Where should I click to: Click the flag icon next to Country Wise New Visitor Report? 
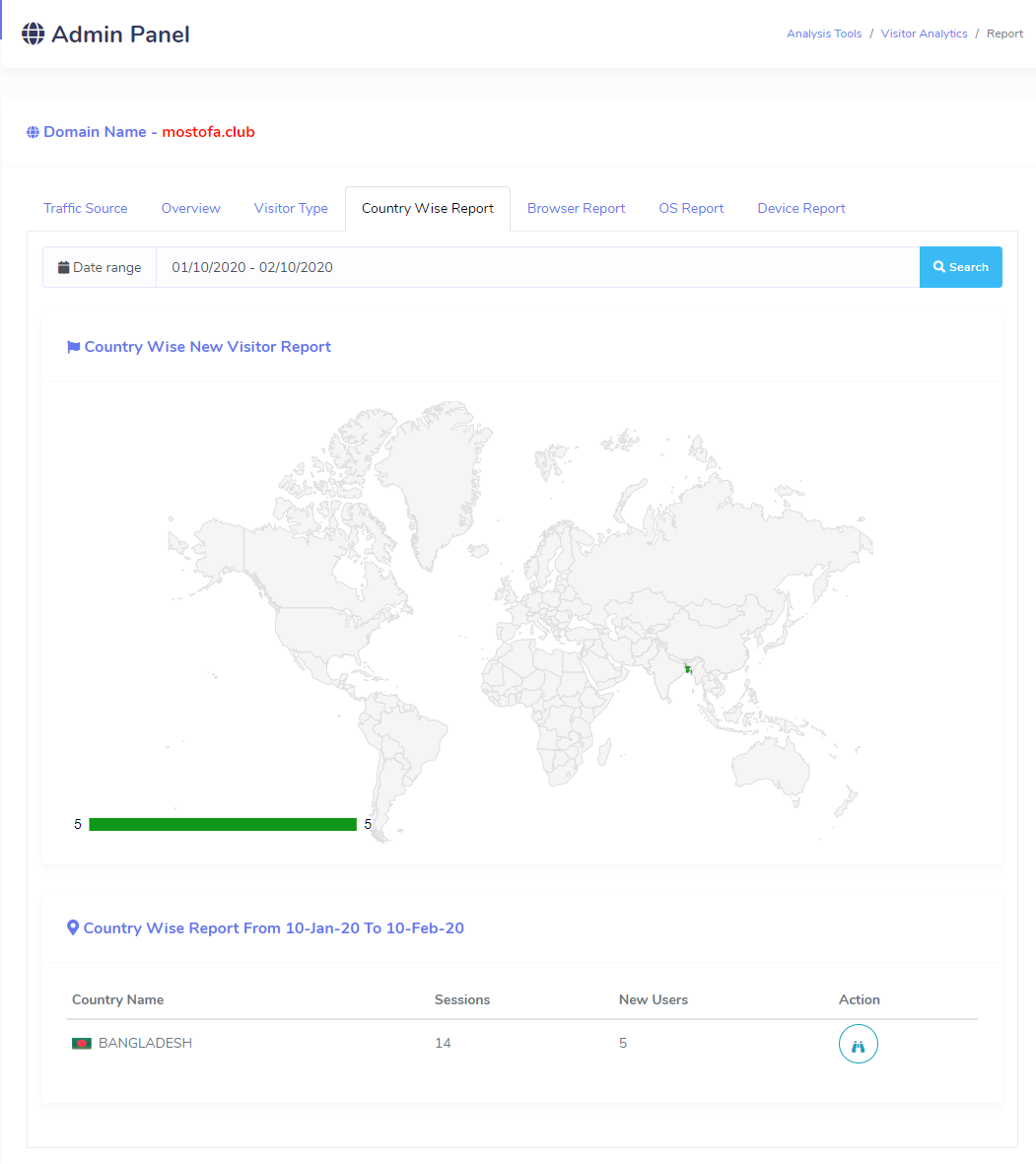74,347
